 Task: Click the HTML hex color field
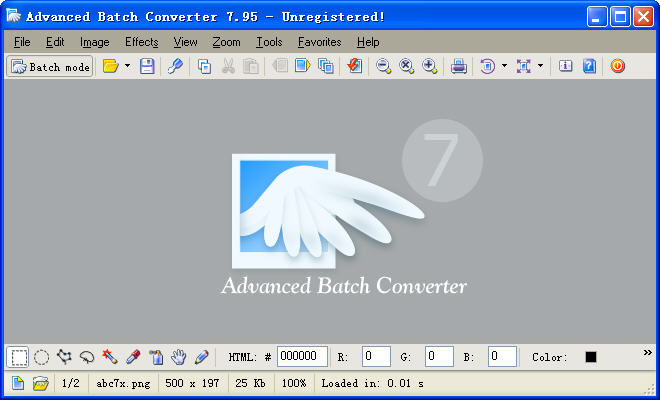[302, 357]
